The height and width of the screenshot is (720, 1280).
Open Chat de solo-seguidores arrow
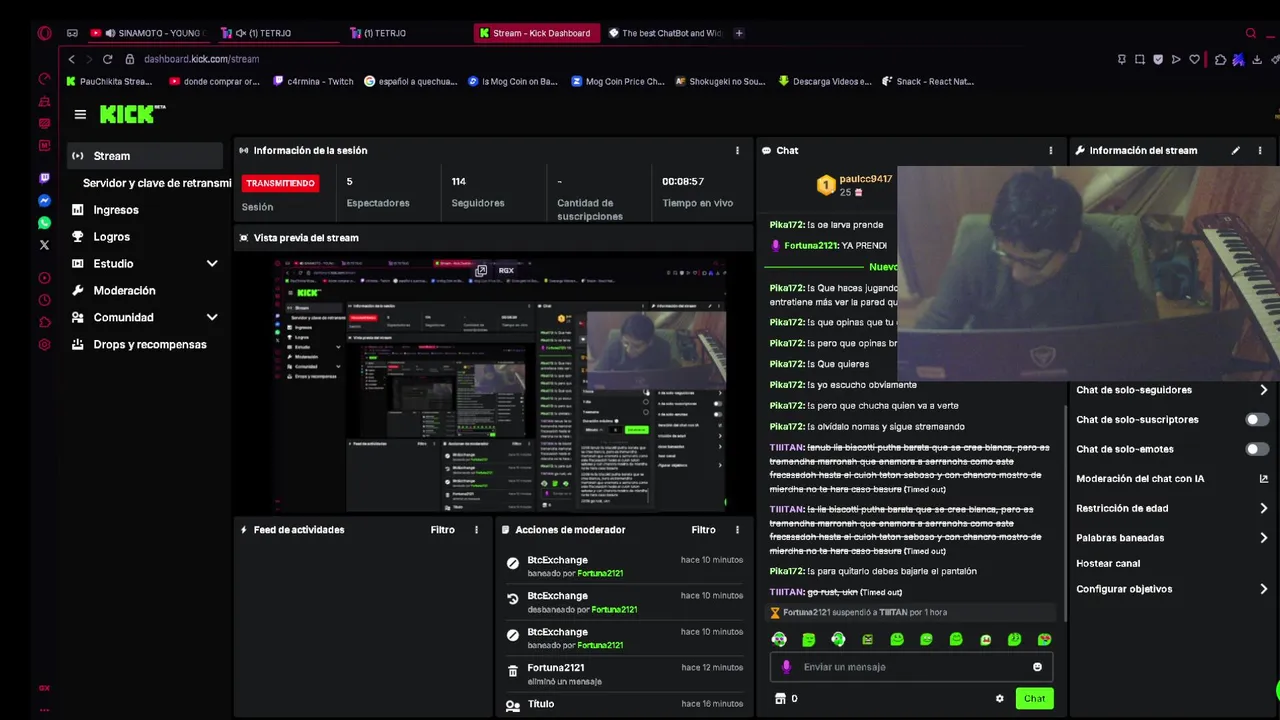coord(1263,390)
